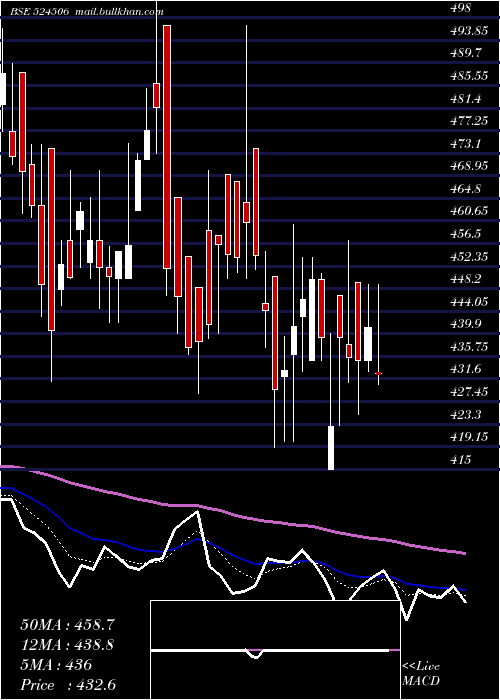Click the 468.95 price label
This screenshot has width=500, height=700.
(469, 167)
